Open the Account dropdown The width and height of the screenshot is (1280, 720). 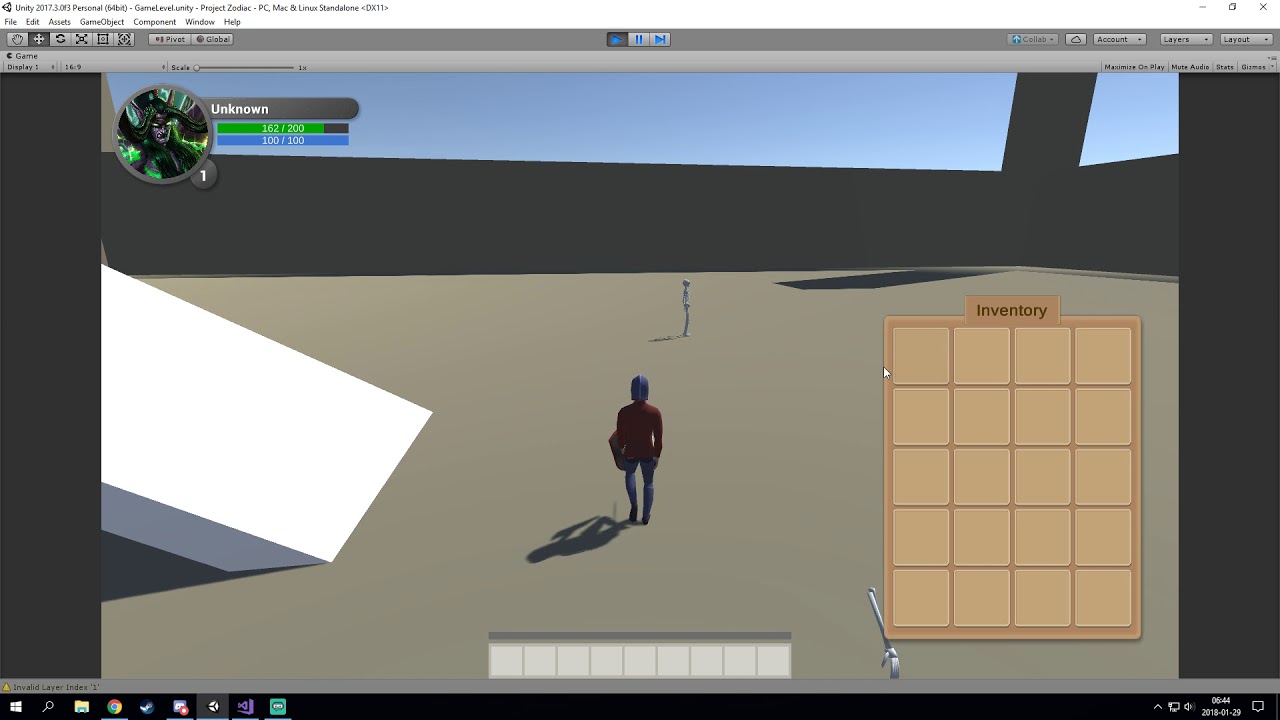[1119, 39]
